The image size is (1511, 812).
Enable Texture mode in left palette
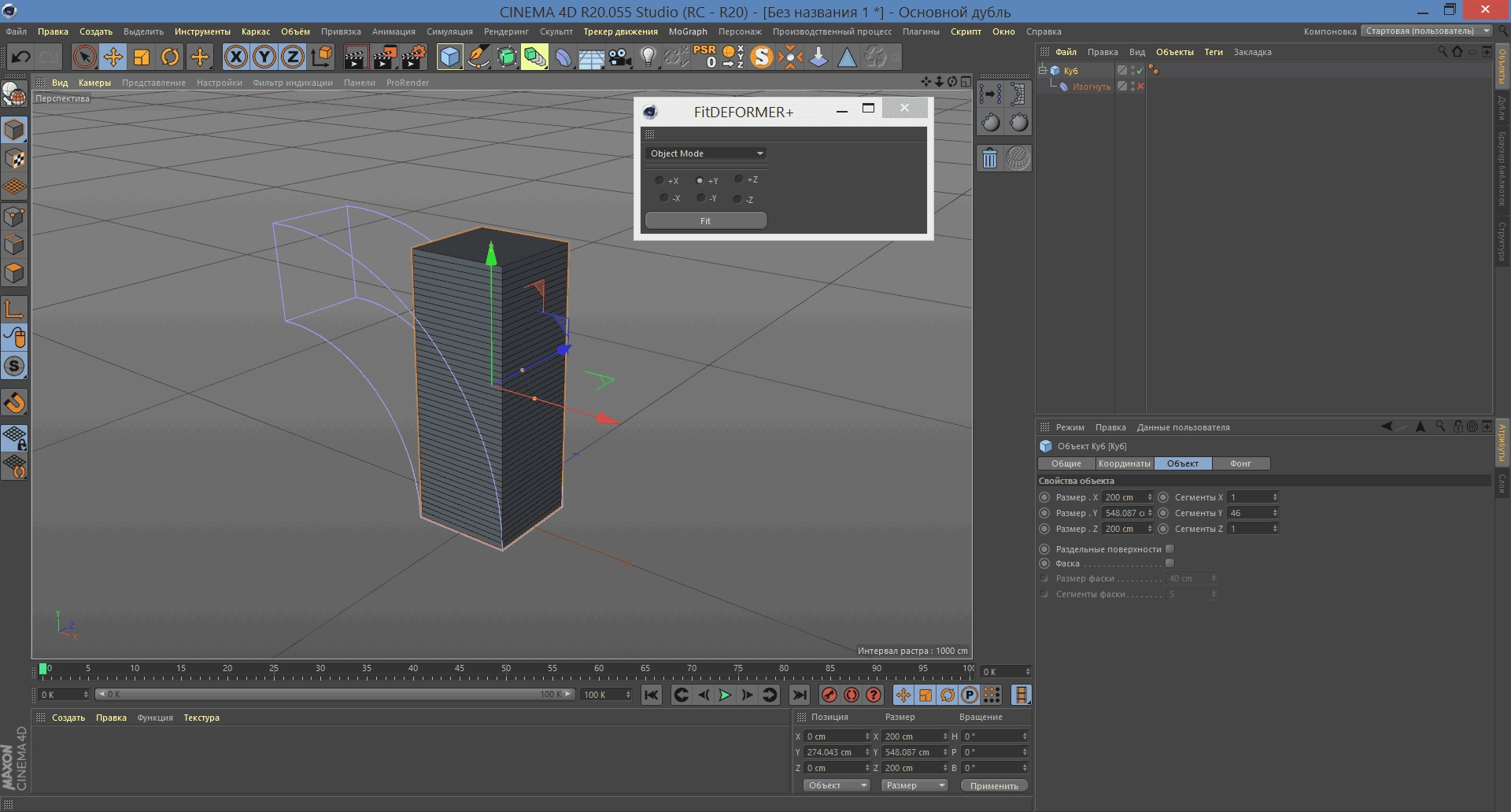pos(14,159)
